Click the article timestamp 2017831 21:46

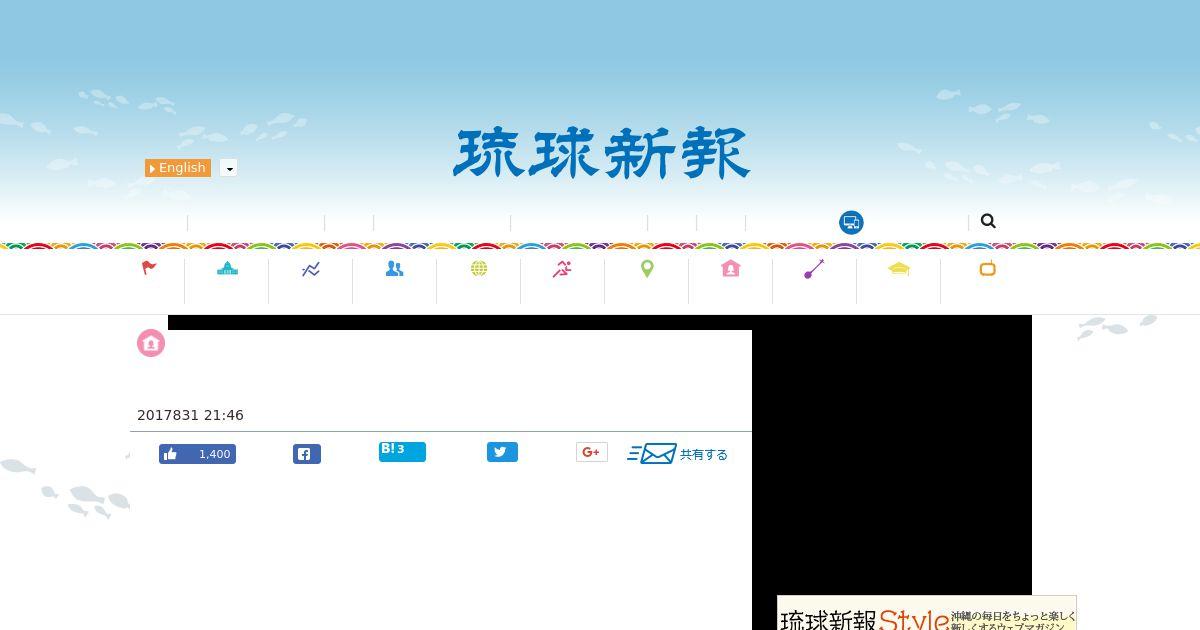coord(190,415)
